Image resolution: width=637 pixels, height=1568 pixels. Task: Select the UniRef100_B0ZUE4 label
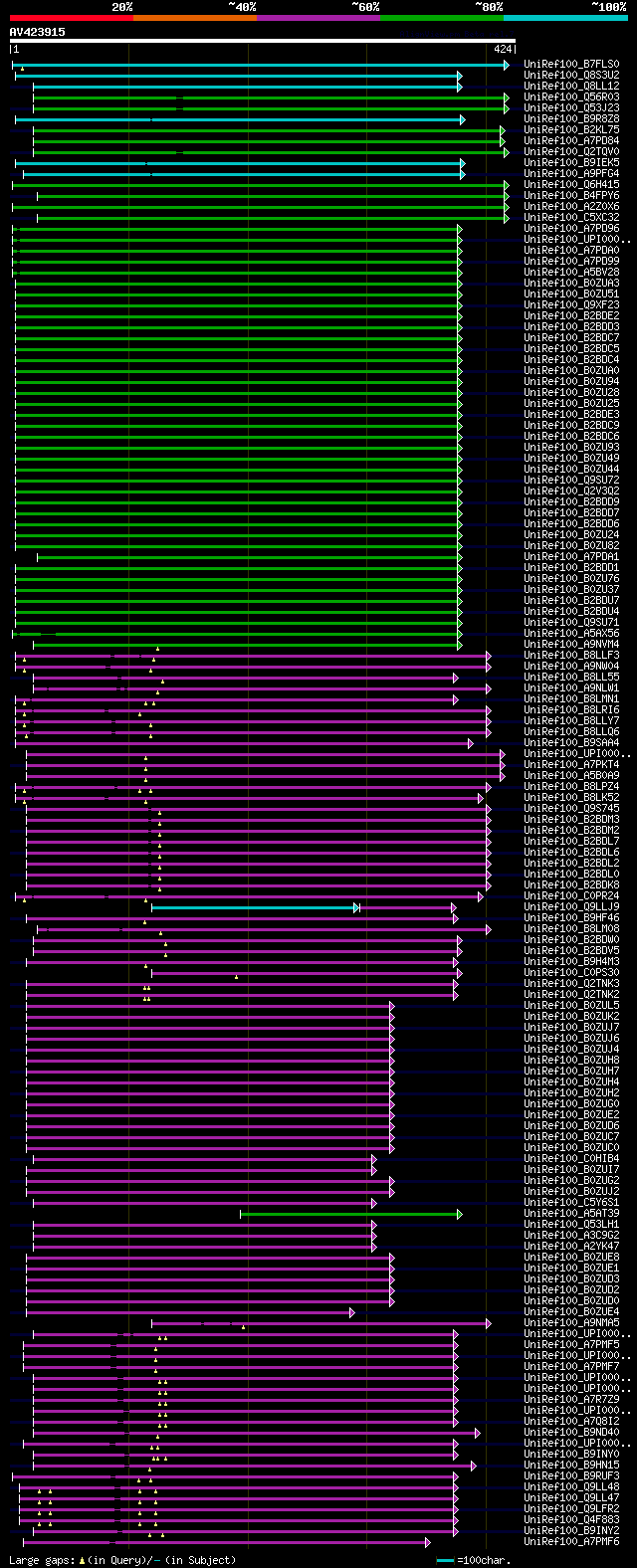coord(571,1312)
